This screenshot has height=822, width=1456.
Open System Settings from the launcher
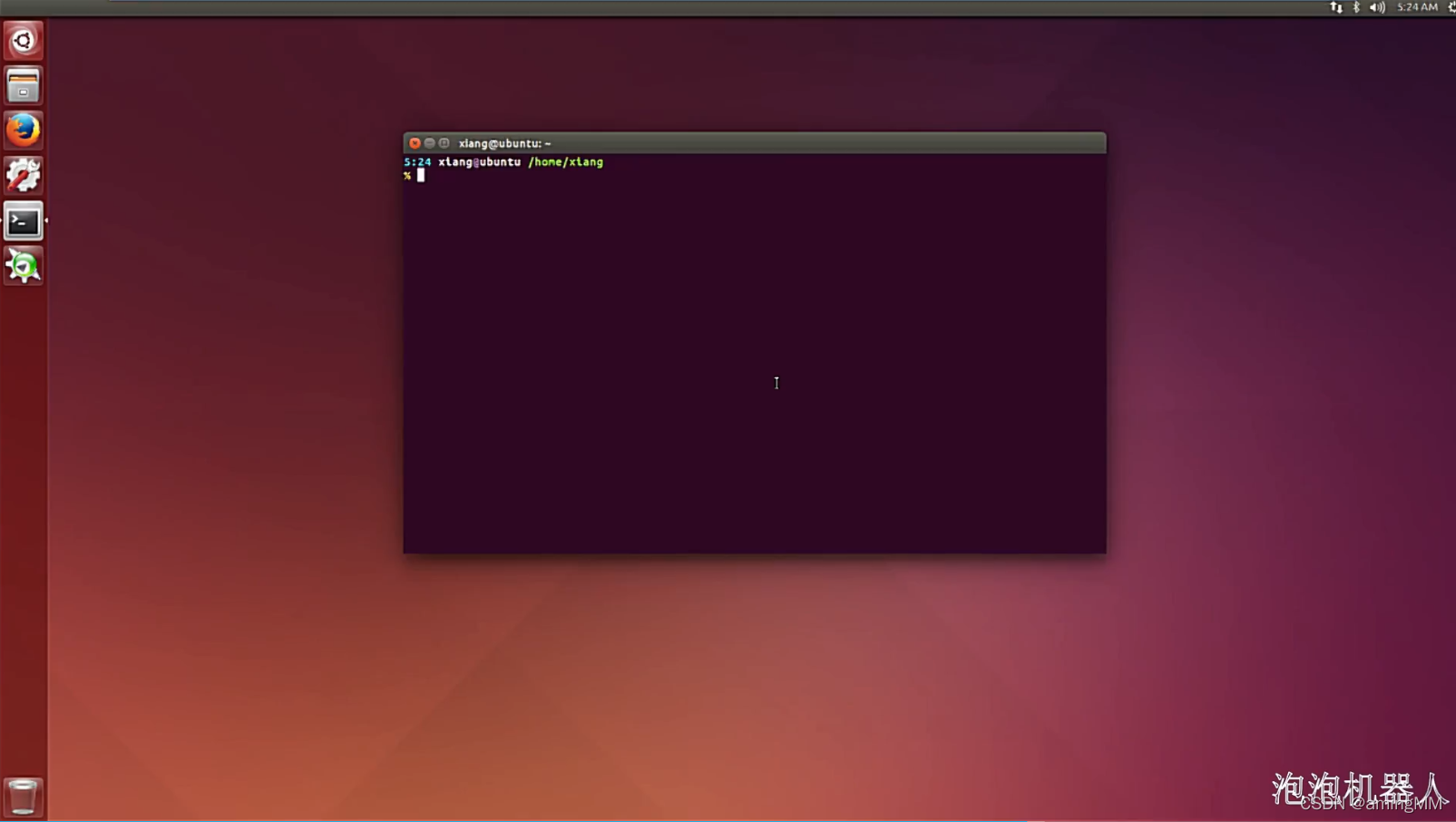coord(23,175)
